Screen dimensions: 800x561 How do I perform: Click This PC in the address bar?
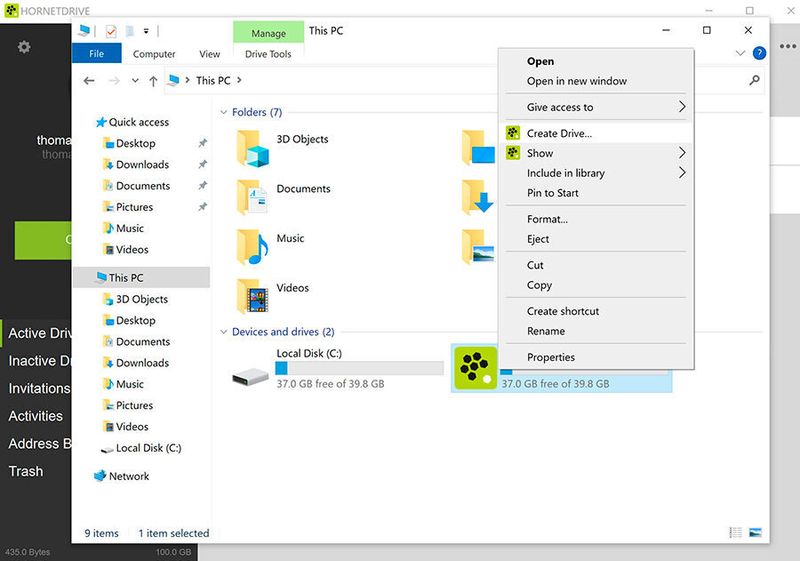(x=213, y=80)
